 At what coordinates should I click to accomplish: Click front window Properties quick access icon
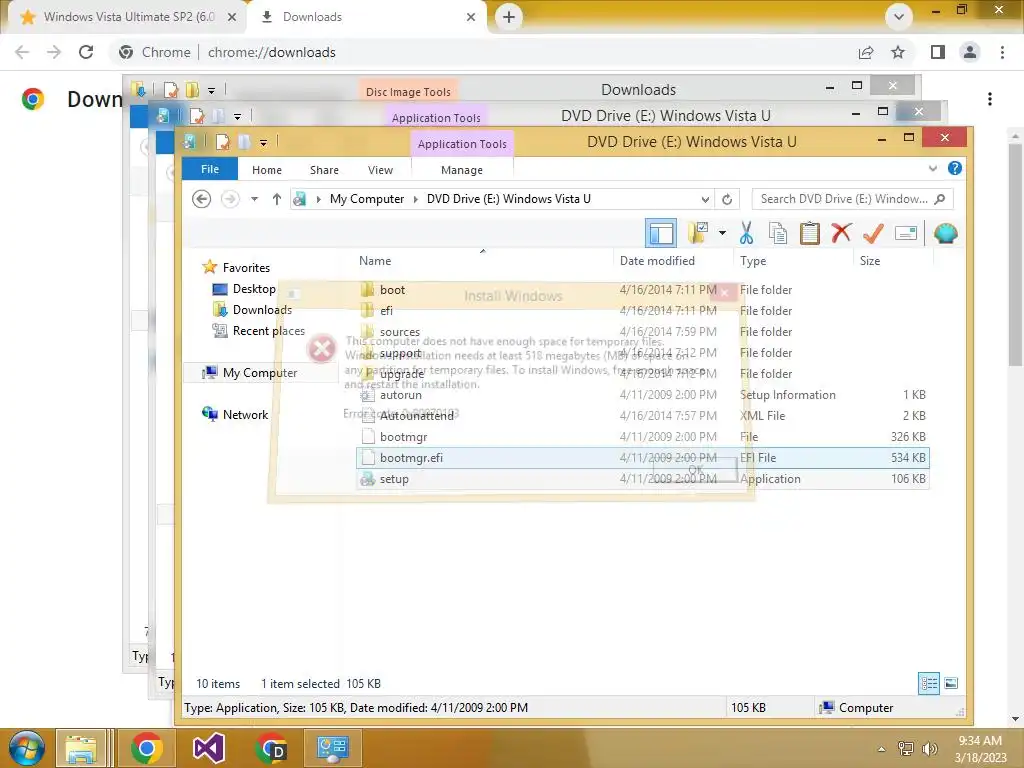coord(223,142)
